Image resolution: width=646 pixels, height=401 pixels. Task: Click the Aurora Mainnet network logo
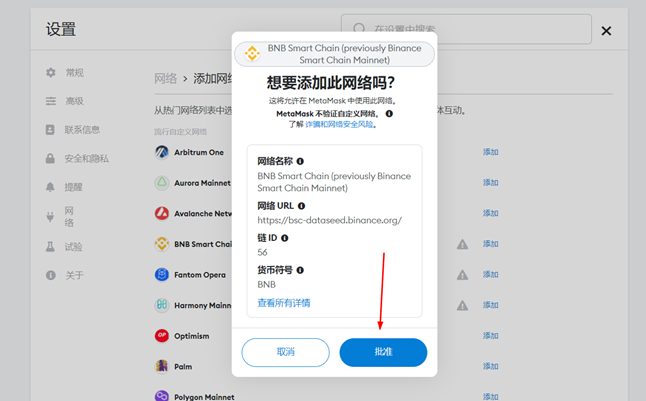pyautogui.click(x=162, y=183)
